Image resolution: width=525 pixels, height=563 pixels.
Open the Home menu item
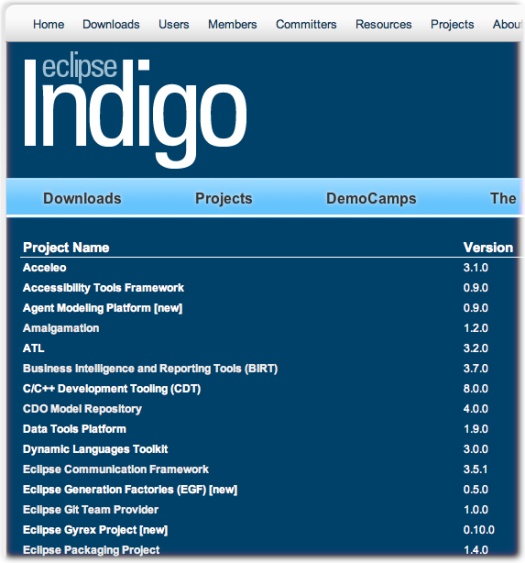pyautogui.click(x=48, y=24)
